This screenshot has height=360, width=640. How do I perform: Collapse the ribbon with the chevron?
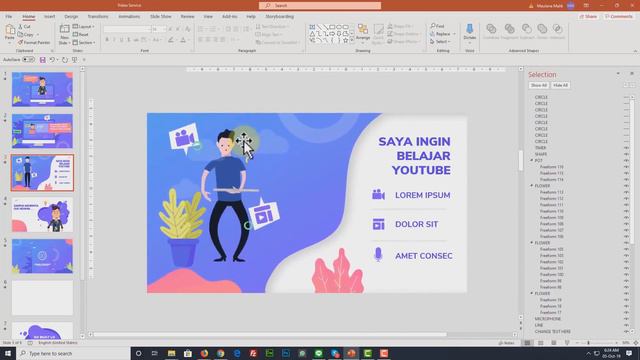coord(635,51)
